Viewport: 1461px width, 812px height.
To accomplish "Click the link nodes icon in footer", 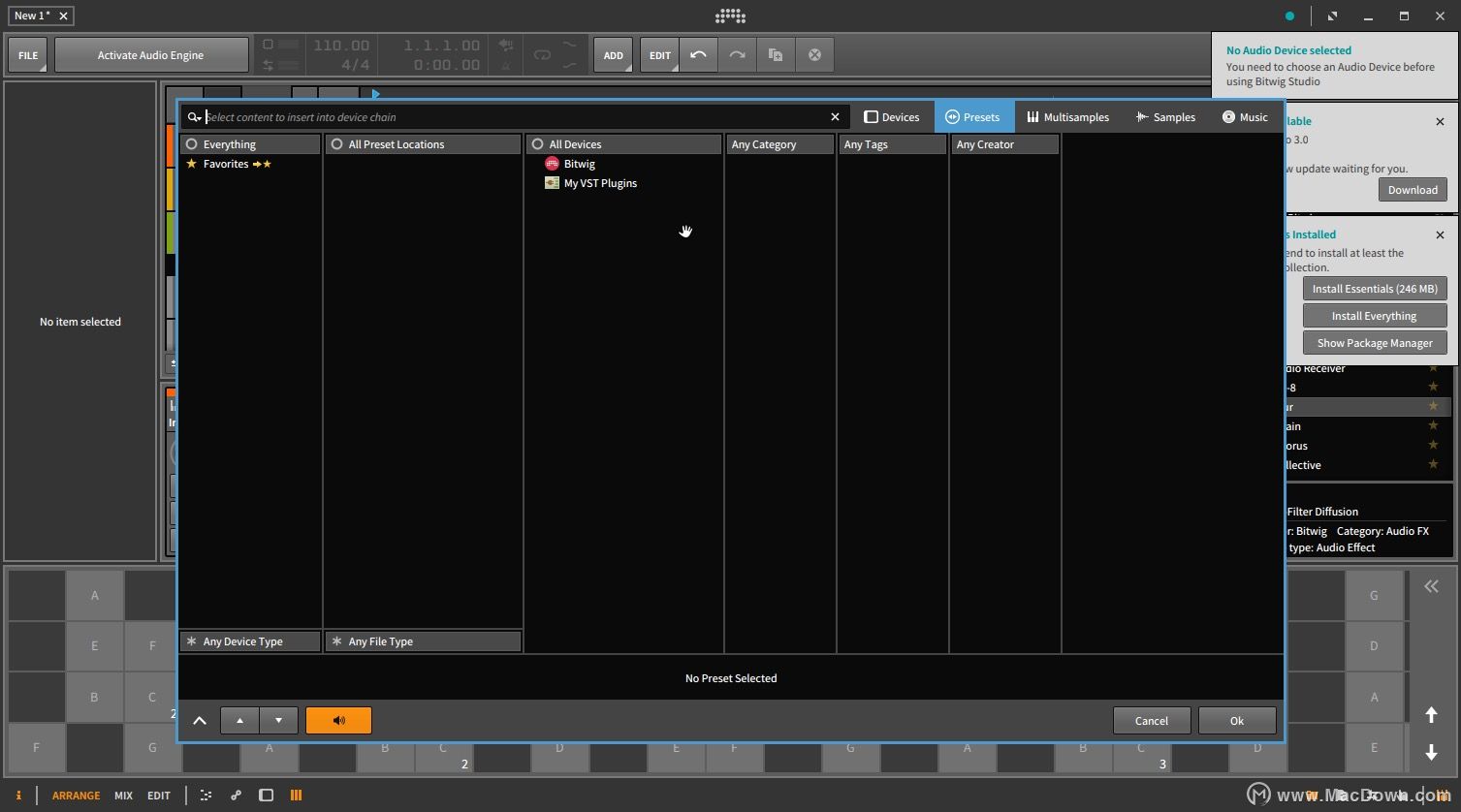I will 236,796.
